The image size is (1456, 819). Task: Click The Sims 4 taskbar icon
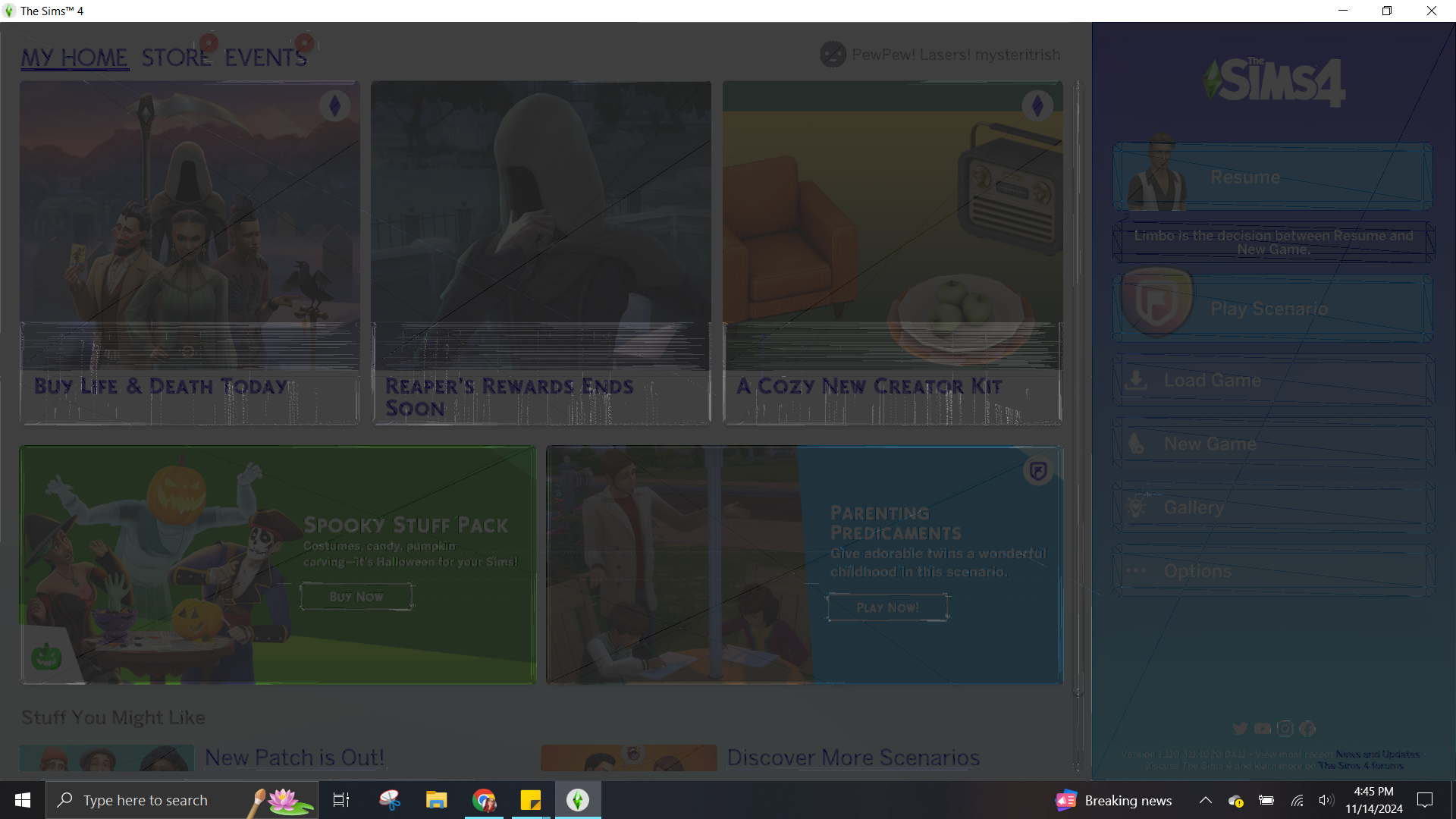point(578,800)
